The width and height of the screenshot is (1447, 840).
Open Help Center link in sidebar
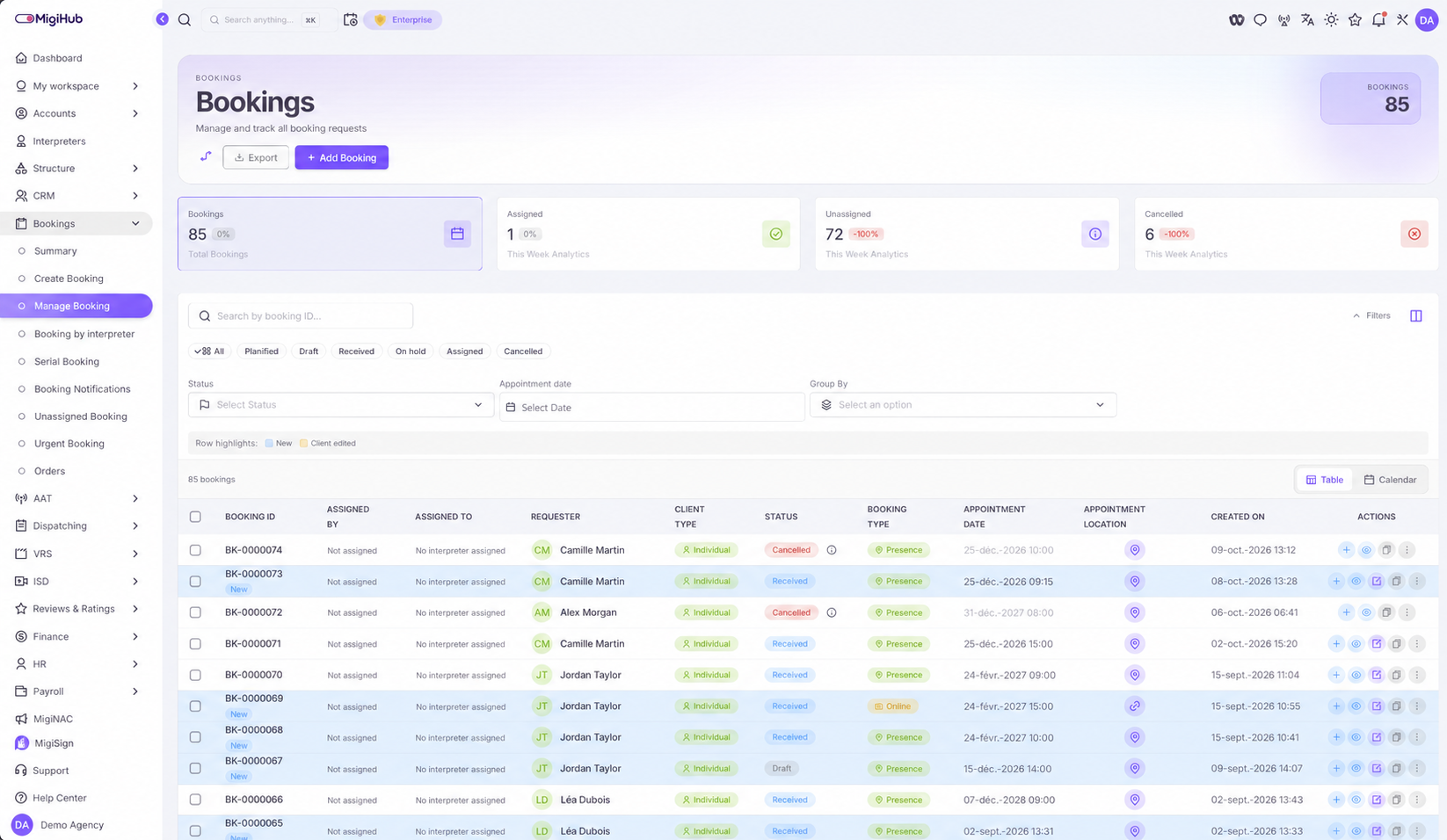(x=60, y=798)
